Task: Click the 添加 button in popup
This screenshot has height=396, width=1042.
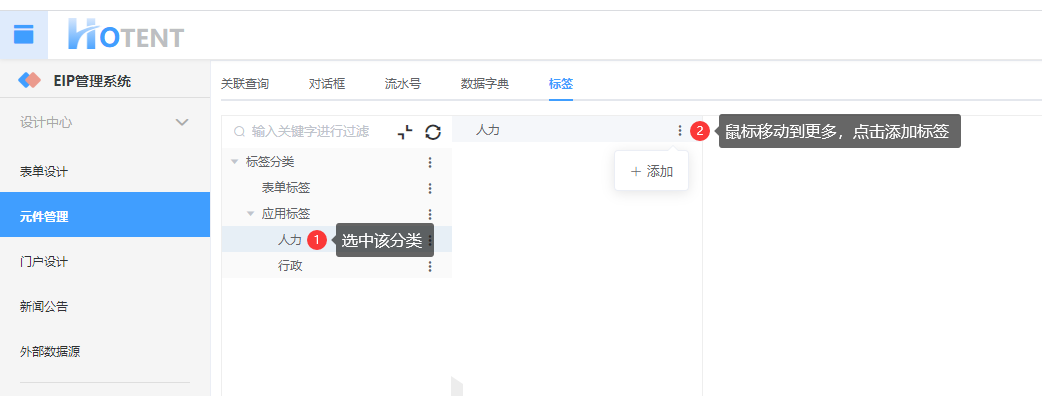Action: [651, 171]
